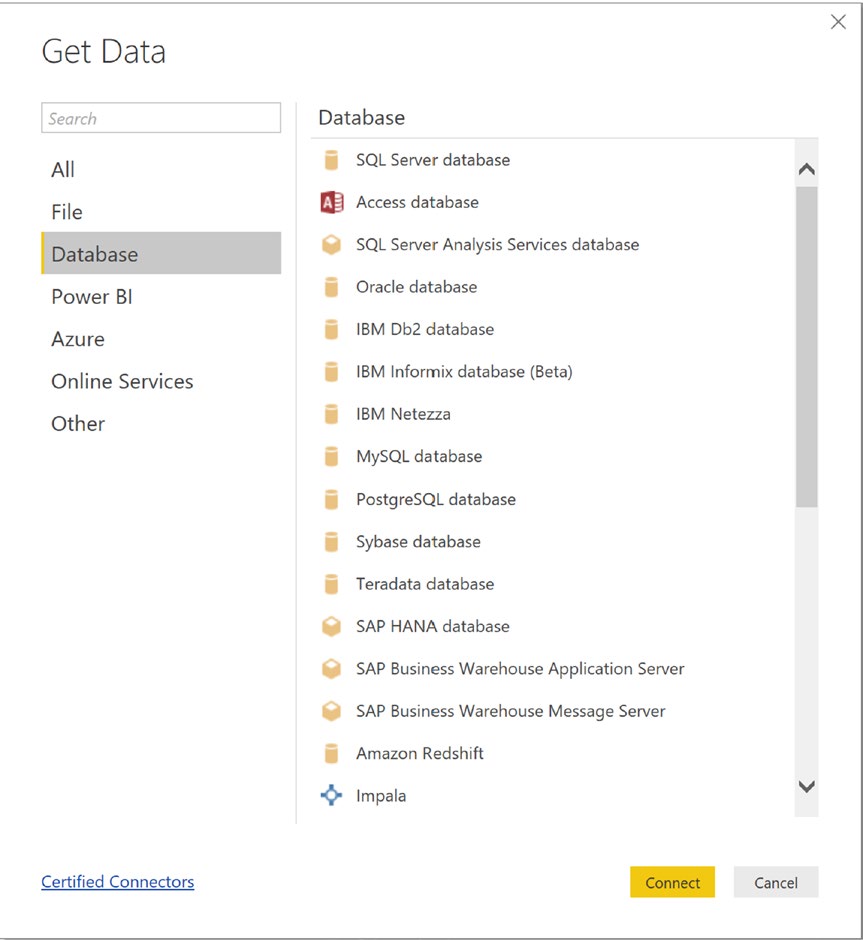Open the Certified Connectors link
Image resolution: width=863 pixels, height=940 pixels.
coord(117,882)
